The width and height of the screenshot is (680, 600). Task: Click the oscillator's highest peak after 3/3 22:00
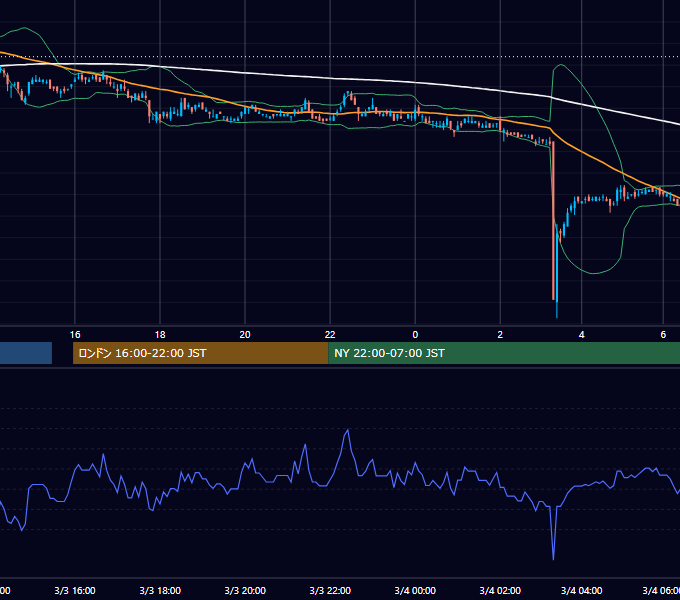pyautogui.click(x=347, y=430)
